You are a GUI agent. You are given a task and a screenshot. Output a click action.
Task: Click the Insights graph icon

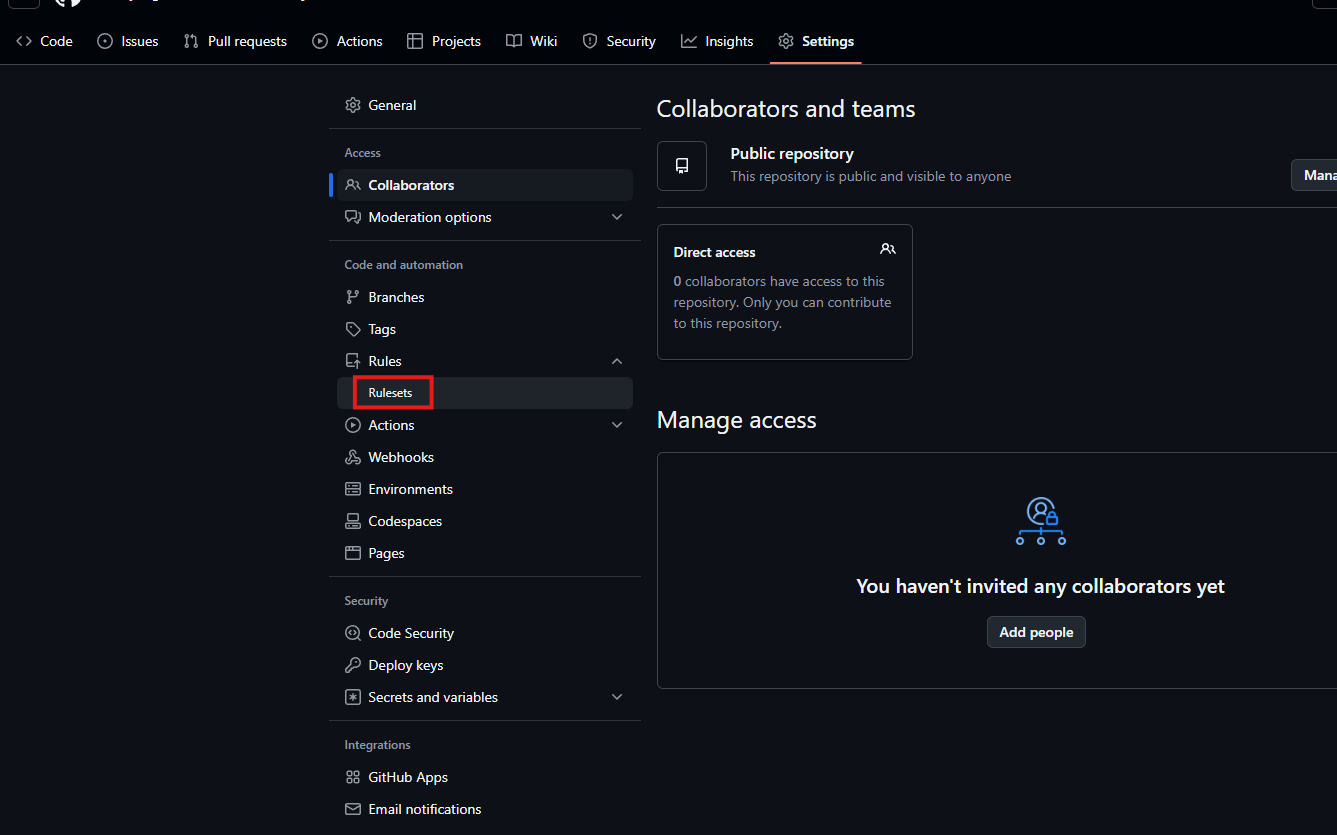[x=689, y=41]
